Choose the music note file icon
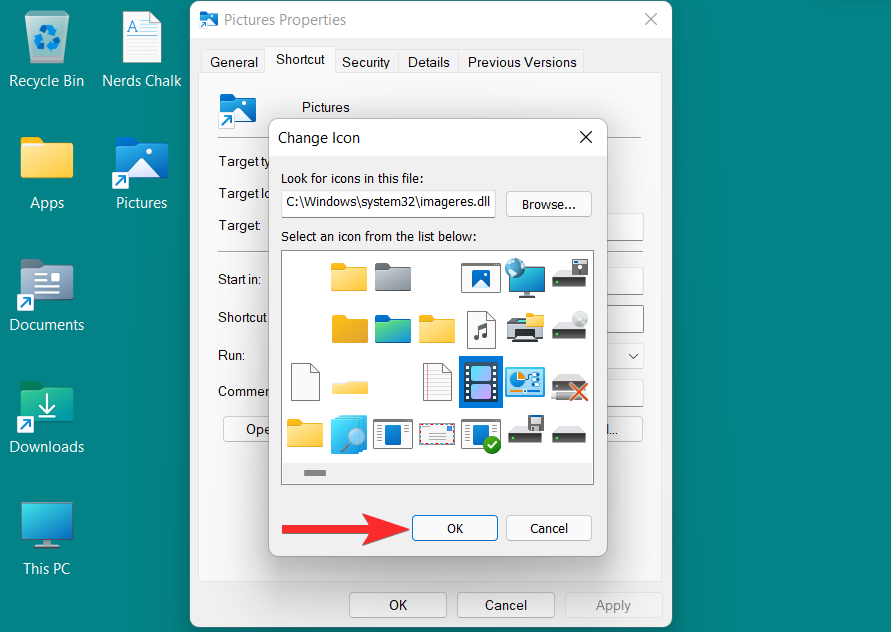The image size is (891, 632). pos(481,330)
